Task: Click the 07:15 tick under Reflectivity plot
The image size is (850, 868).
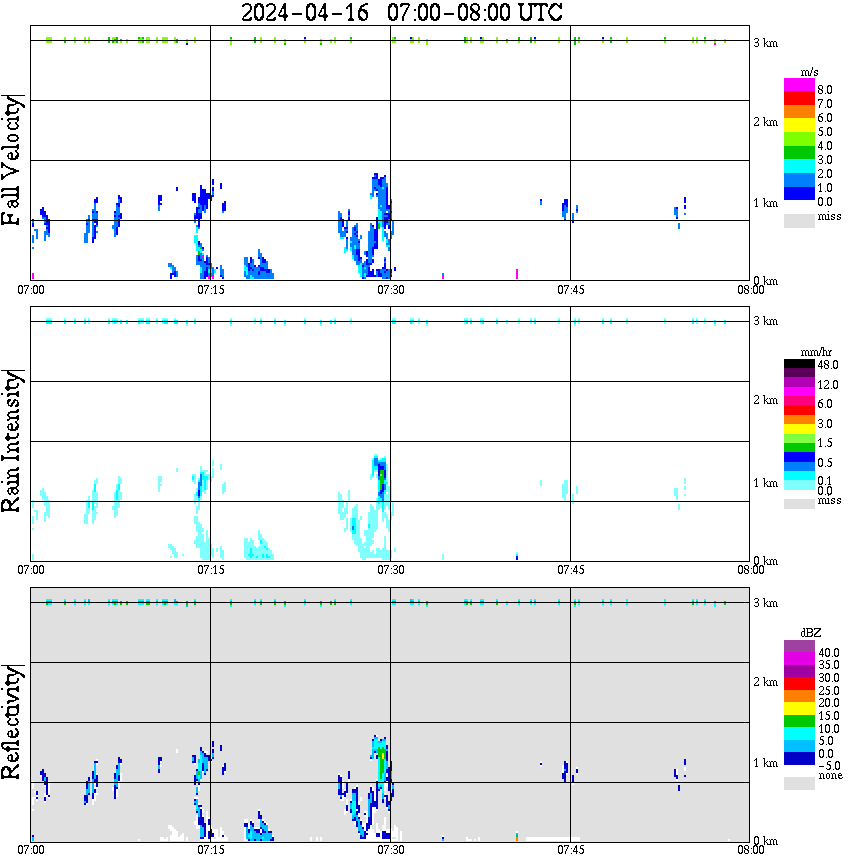Action: point(211,850)
